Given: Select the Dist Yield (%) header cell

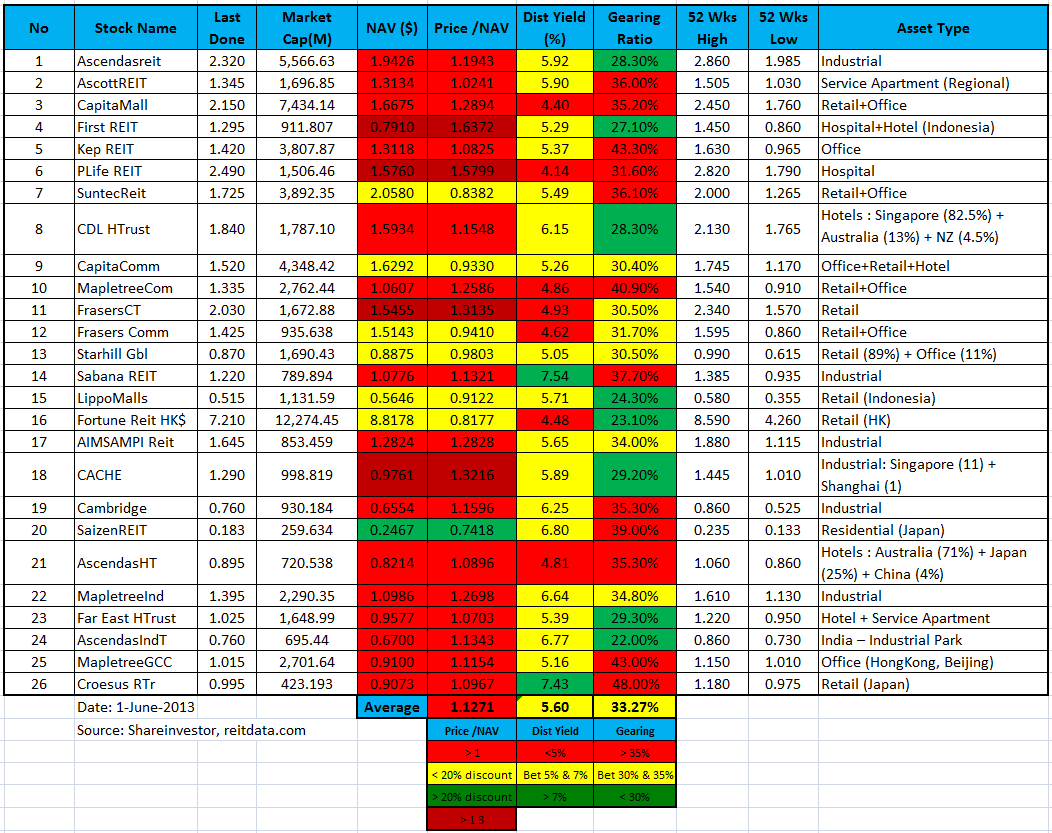Looking at the screenshot, I should coord(555,28).
